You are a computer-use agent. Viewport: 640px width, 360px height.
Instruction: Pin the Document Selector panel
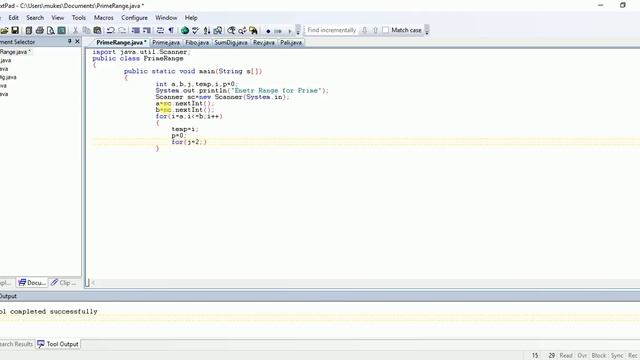[x=69, y=42]
